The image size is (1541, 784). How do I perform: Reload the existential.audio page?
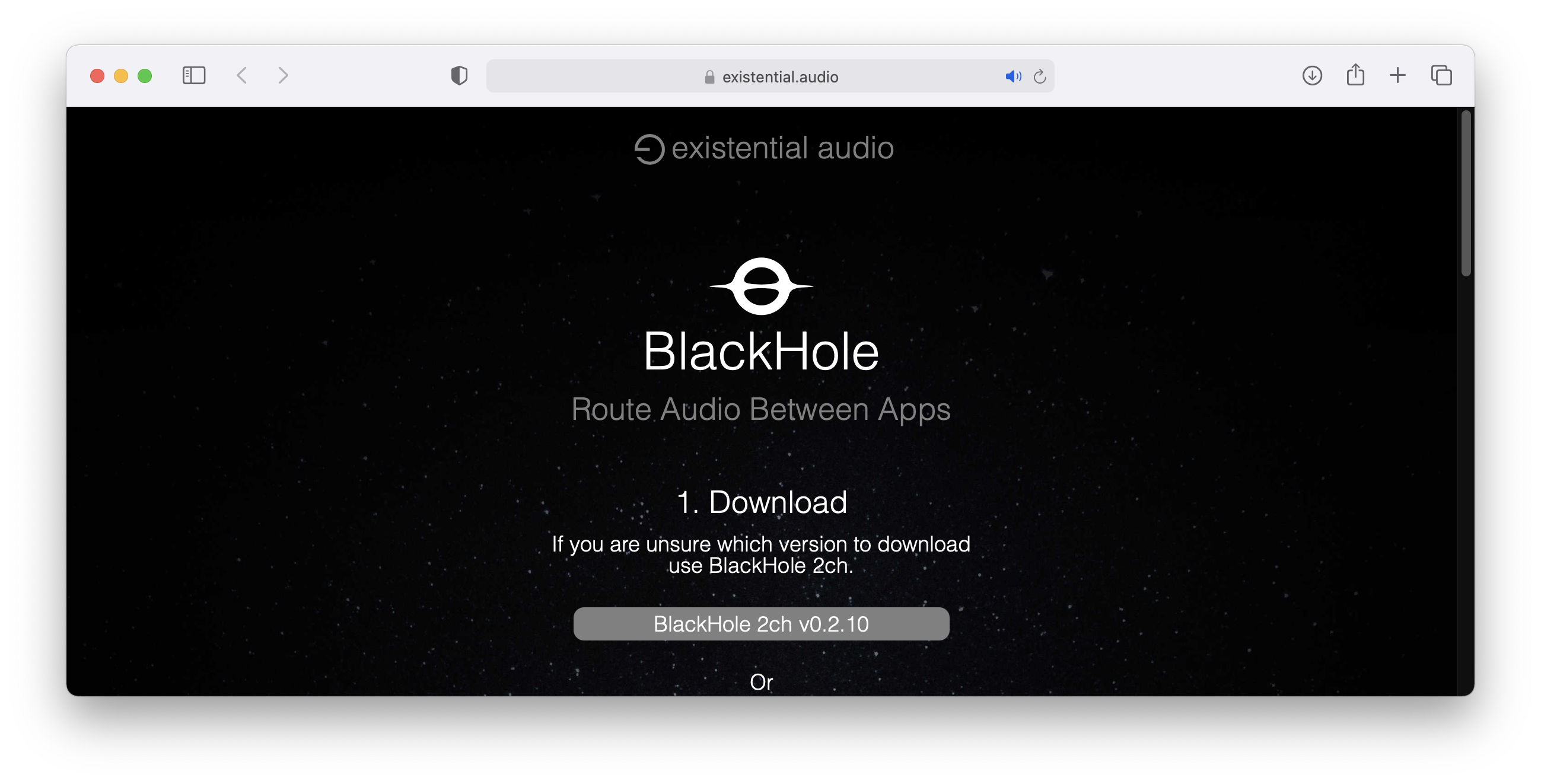coord(1040,77)
